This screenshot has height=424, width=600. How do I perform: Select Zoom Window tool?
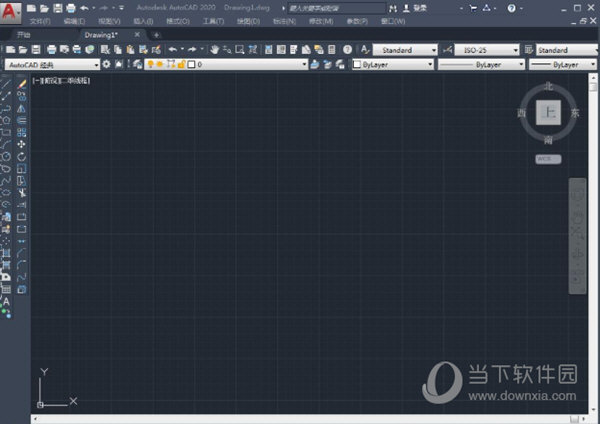(x=240, y=49)
